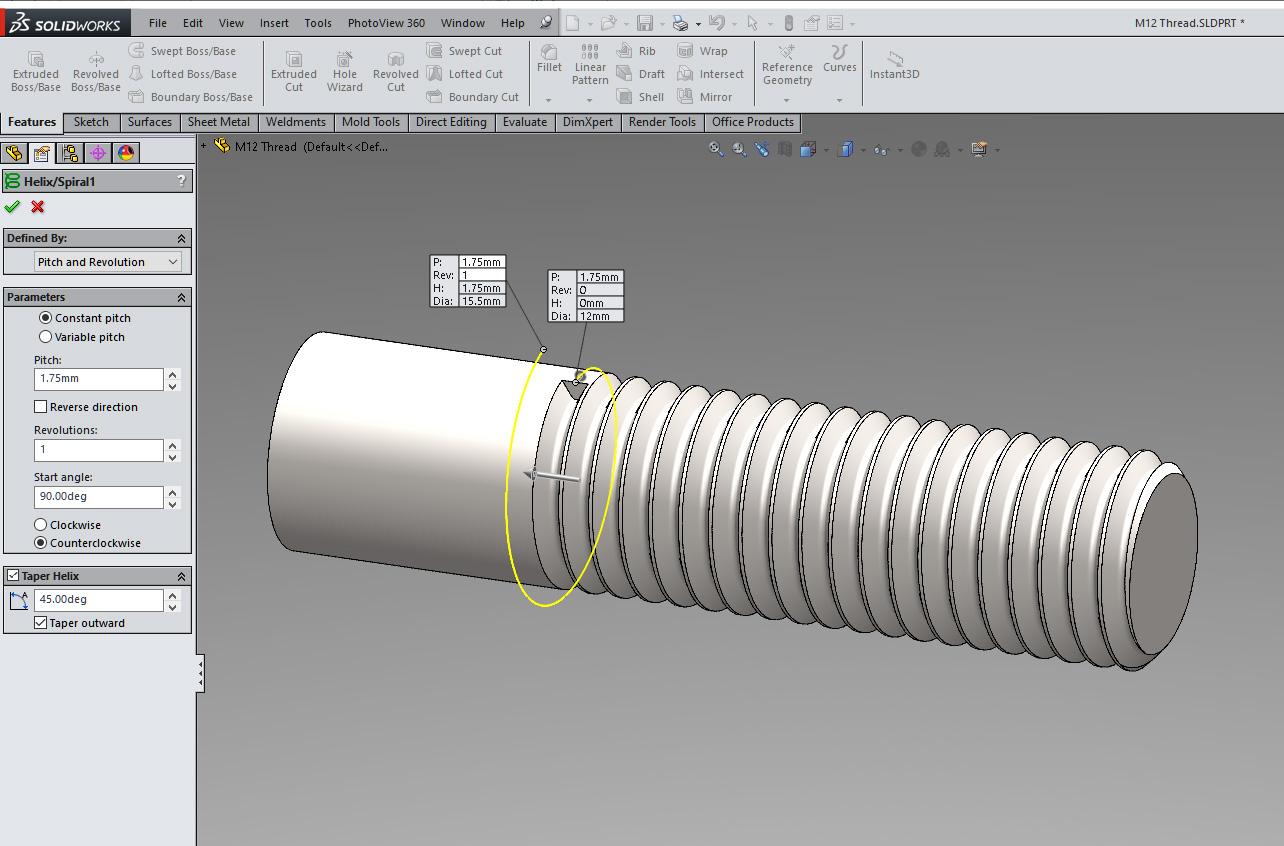Viewport: 1284px width, 846px height.
Task: Cancel the helix with the red X
Action: [36, 207]
